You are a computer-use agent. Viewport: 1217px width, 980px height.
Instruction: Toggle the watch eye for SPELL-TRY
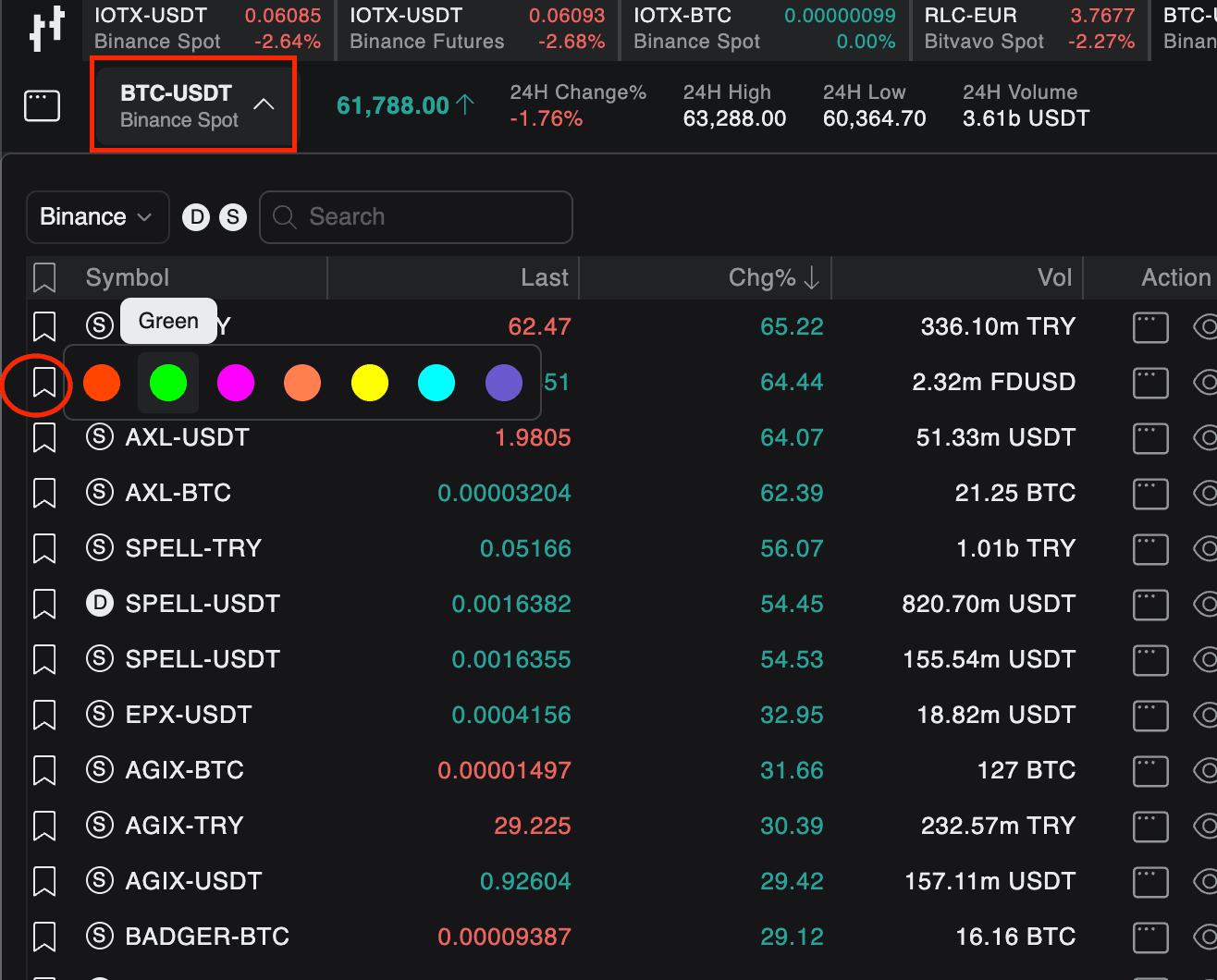click(x=1205, y=549)
